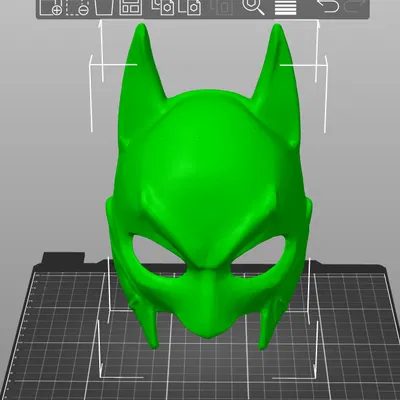Click the Add object toolbar icon
This screenshot has height=400, width=400.
click(51, 7)
